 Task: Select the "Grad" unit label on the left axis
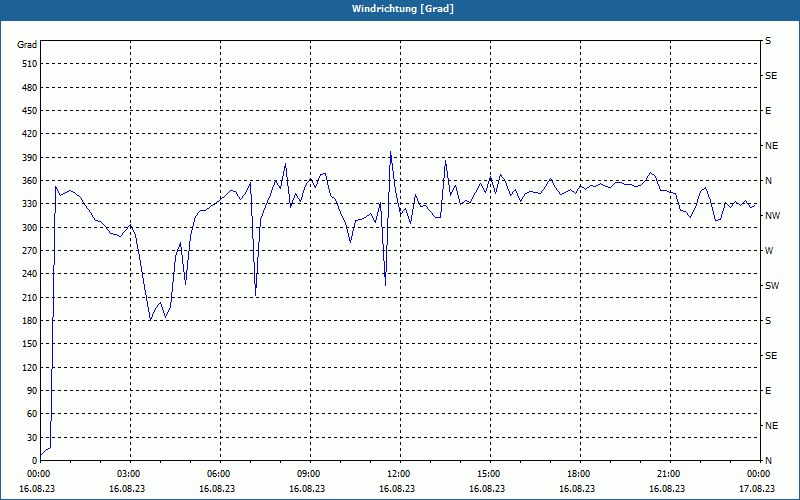click(27, 45)
